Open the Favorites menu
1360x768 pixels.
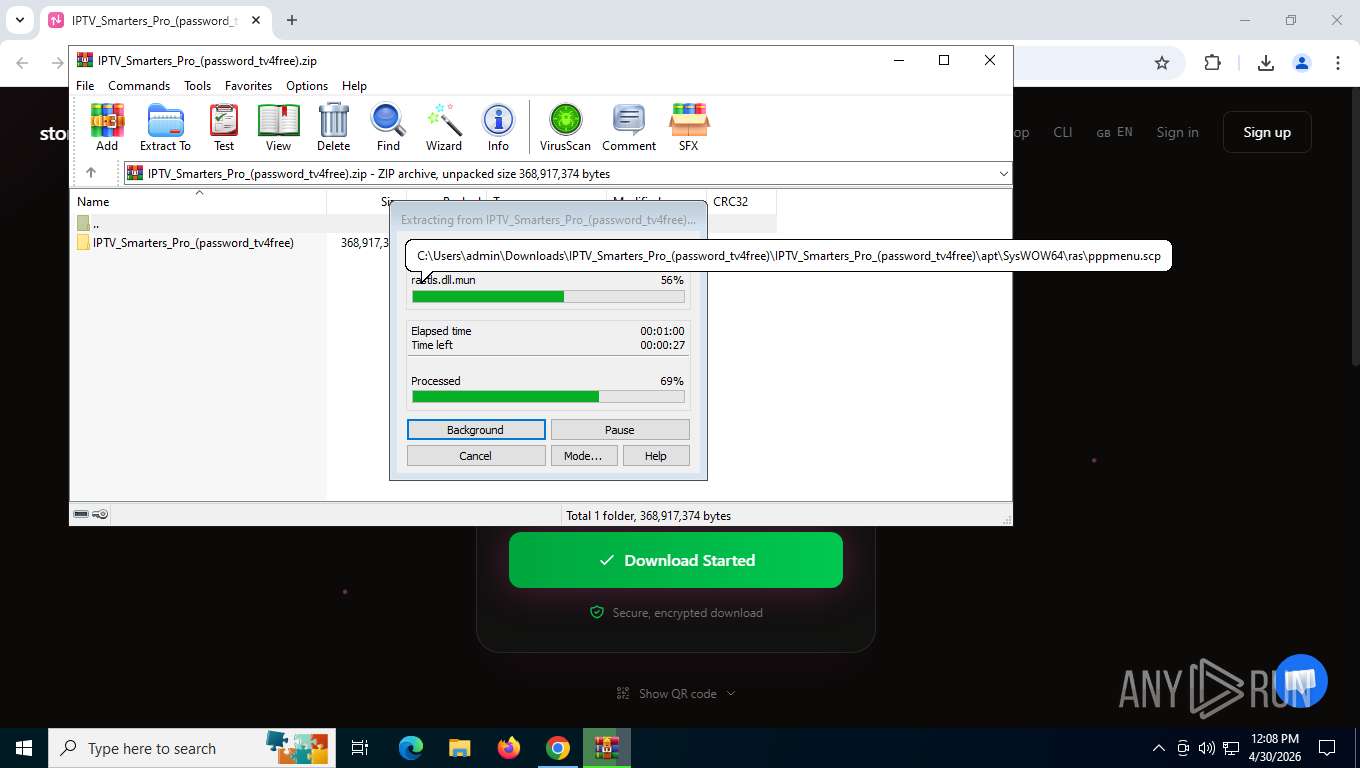pos(248,86)
